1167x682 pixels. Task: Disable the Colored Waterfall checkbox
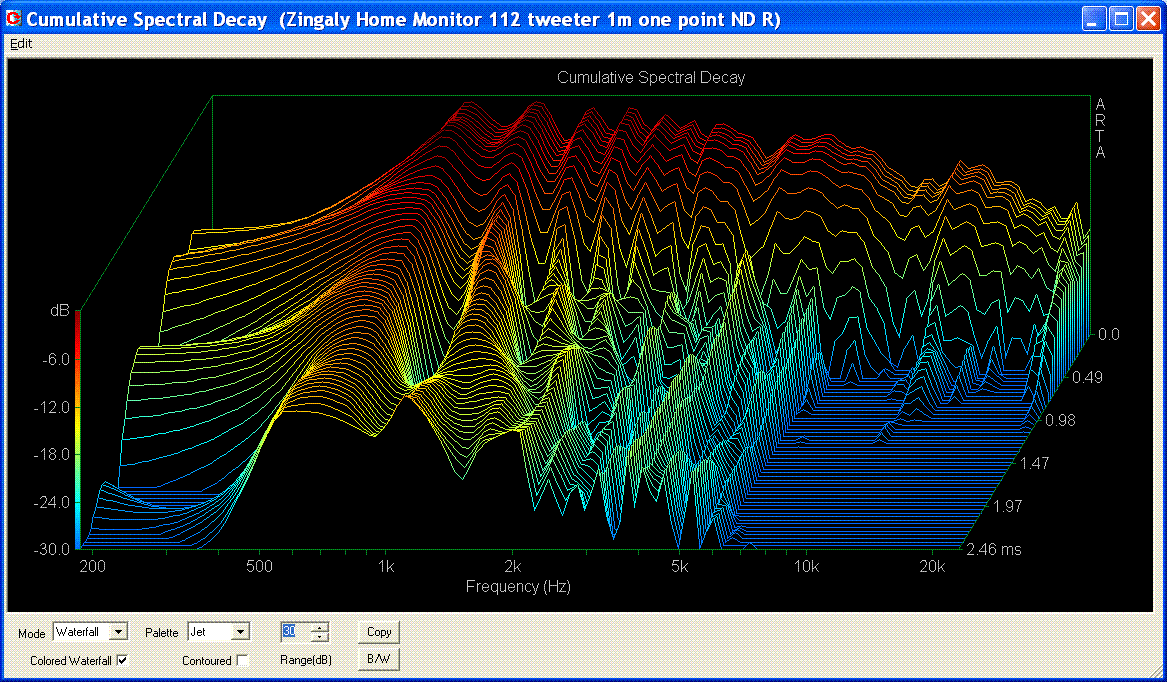tap(122, 660)
